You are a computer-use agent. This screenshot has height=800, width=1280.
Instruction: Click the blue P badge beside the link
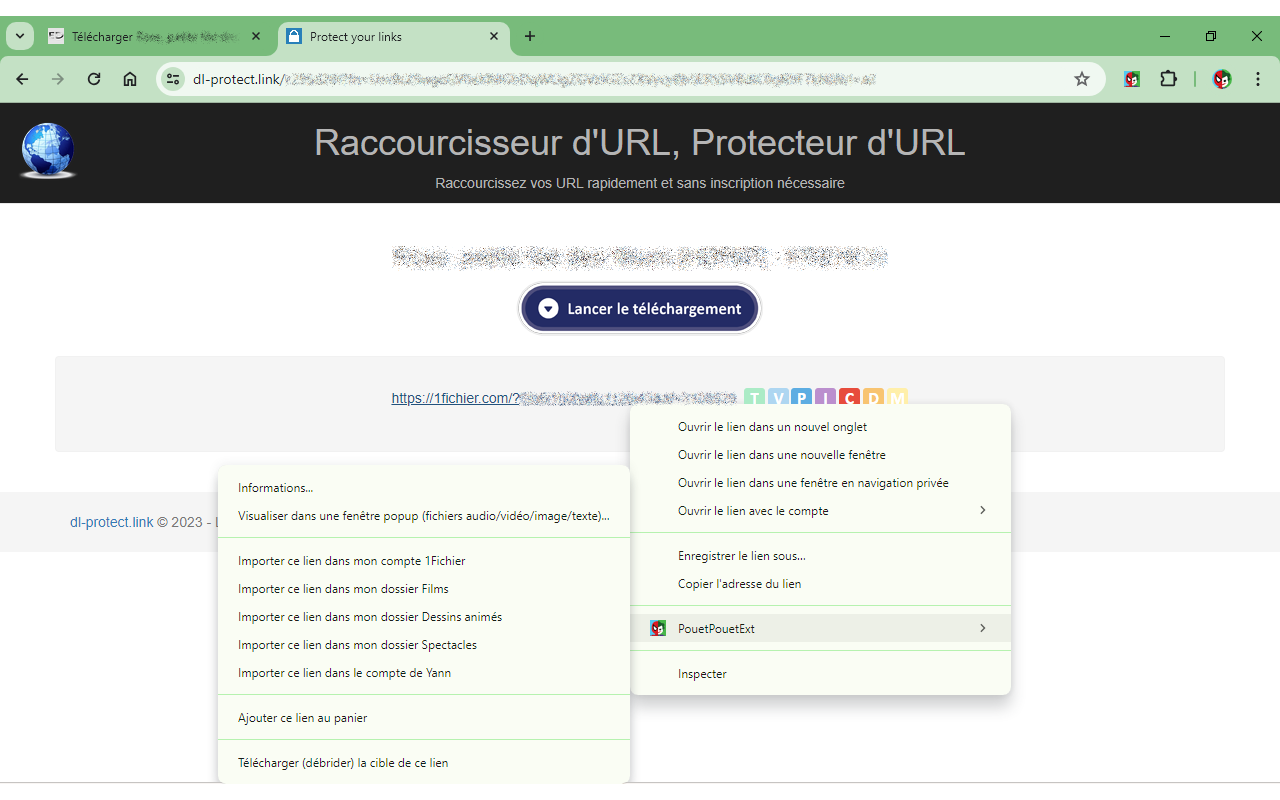pyautogui.click(x=801, y=398)
